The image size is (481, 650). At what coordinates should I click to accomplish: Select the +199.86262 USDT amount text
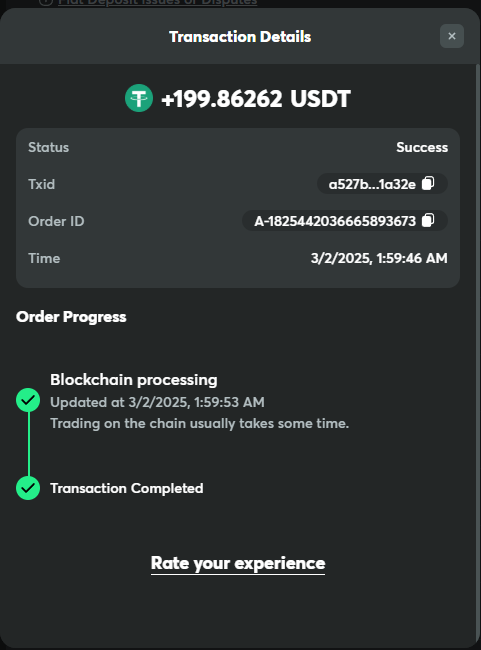256,99
